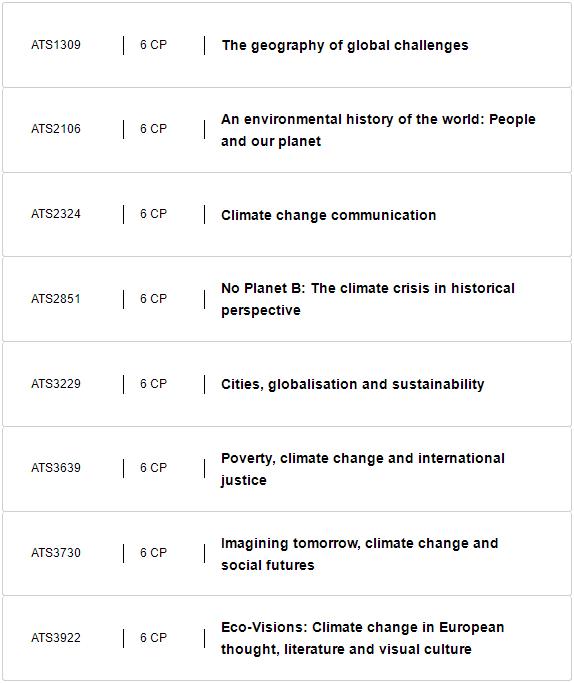Click 6 CP value in ATS3922 row

(x=153, y=638)
